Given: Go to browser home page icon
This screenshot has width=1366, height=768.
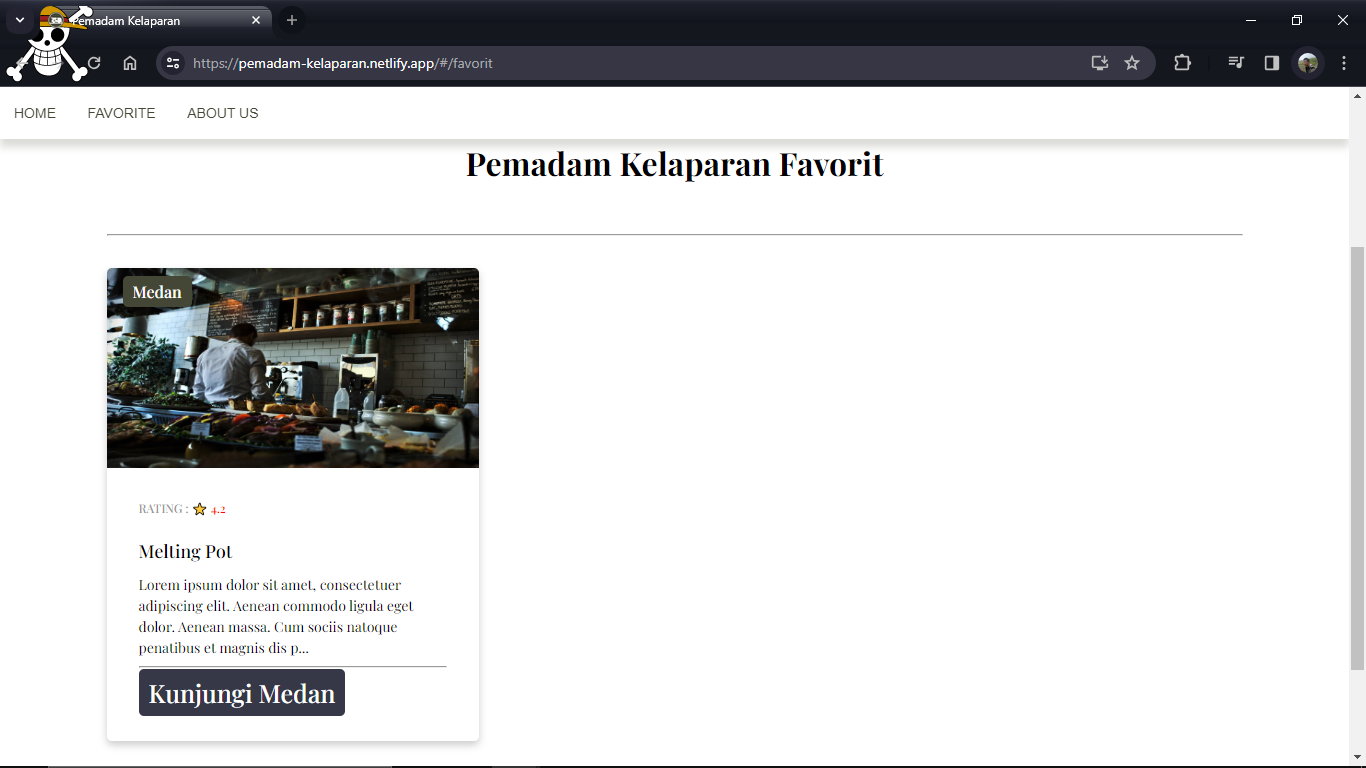Looking at the screenshot, I should coord(130,63).
